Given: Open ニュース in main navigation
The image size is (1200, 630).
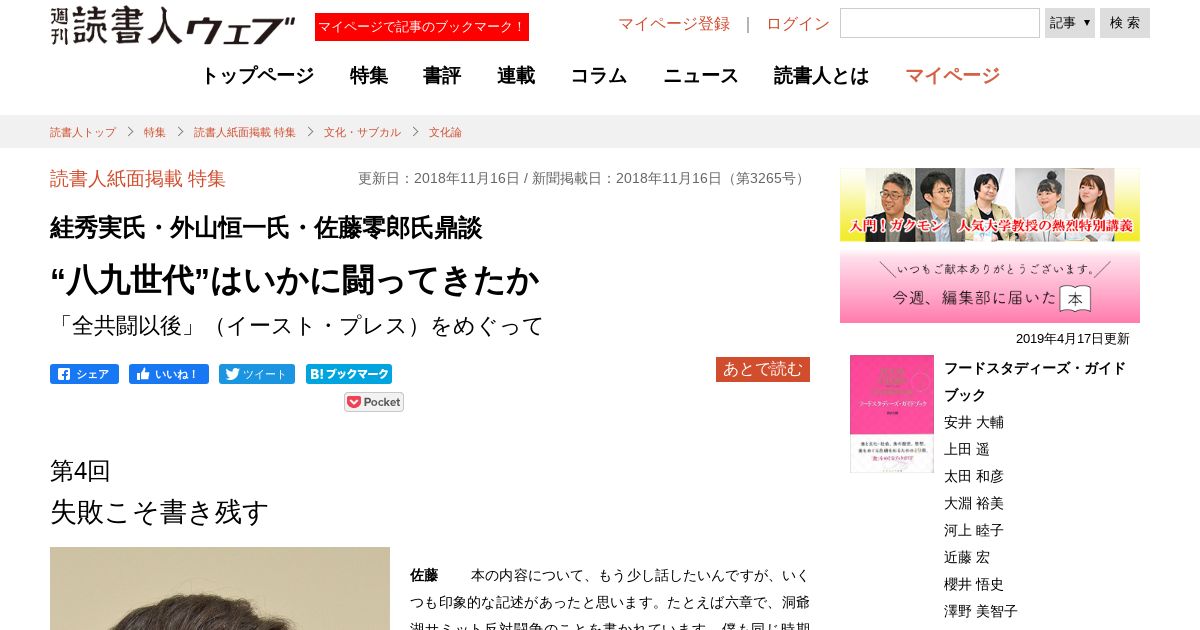Looking at the screenshot, I should point(701,75).
